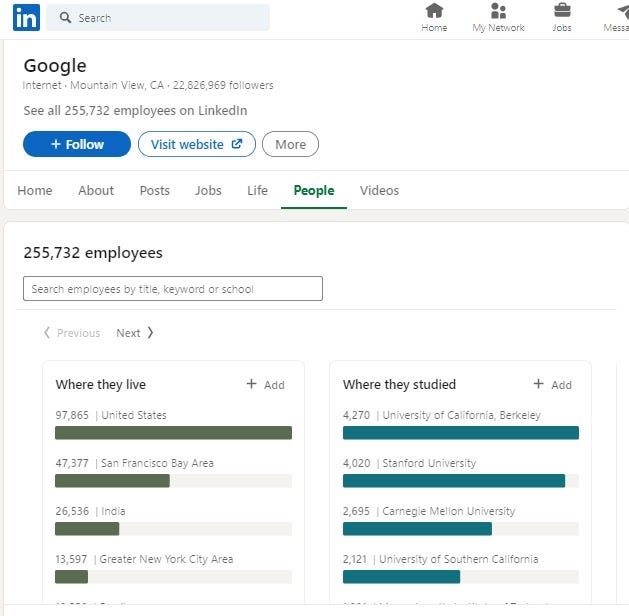Select University of California, Berkeley bar

click(x=461, y=433)
